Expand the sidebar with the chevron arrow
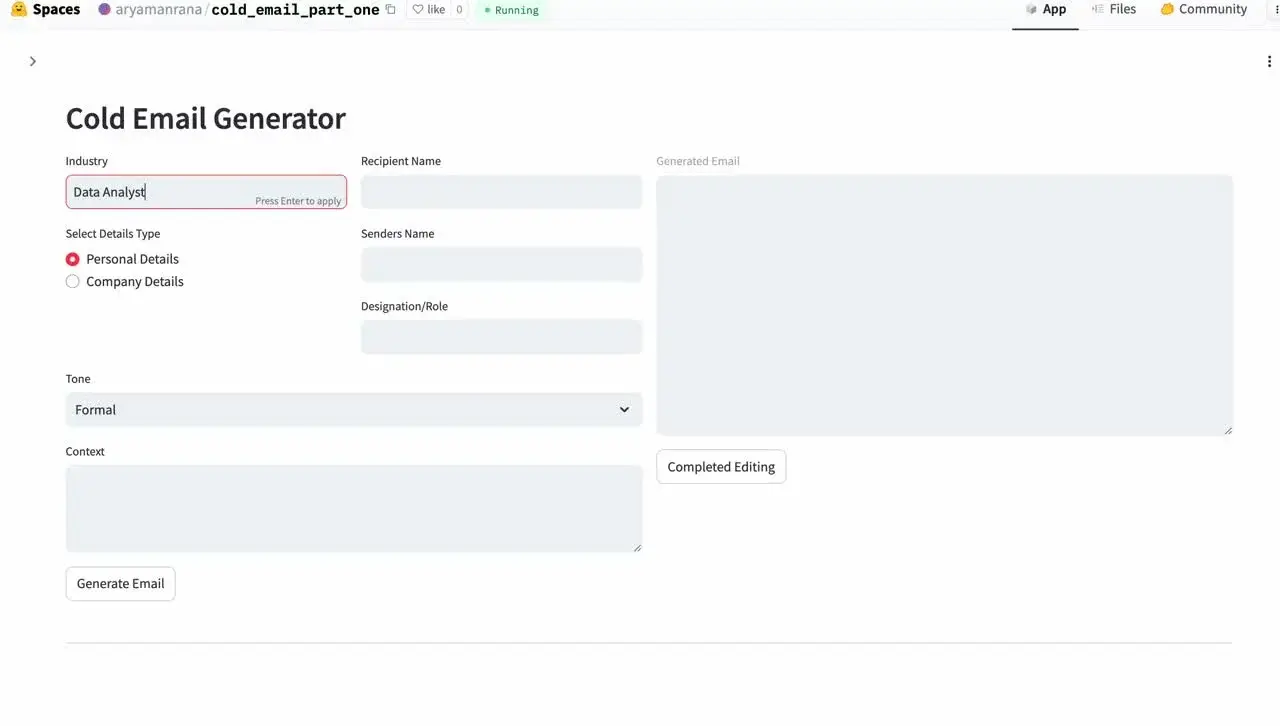Image resolution: width=1280 pixels, height=726 pixels. (x=33, y=61)
